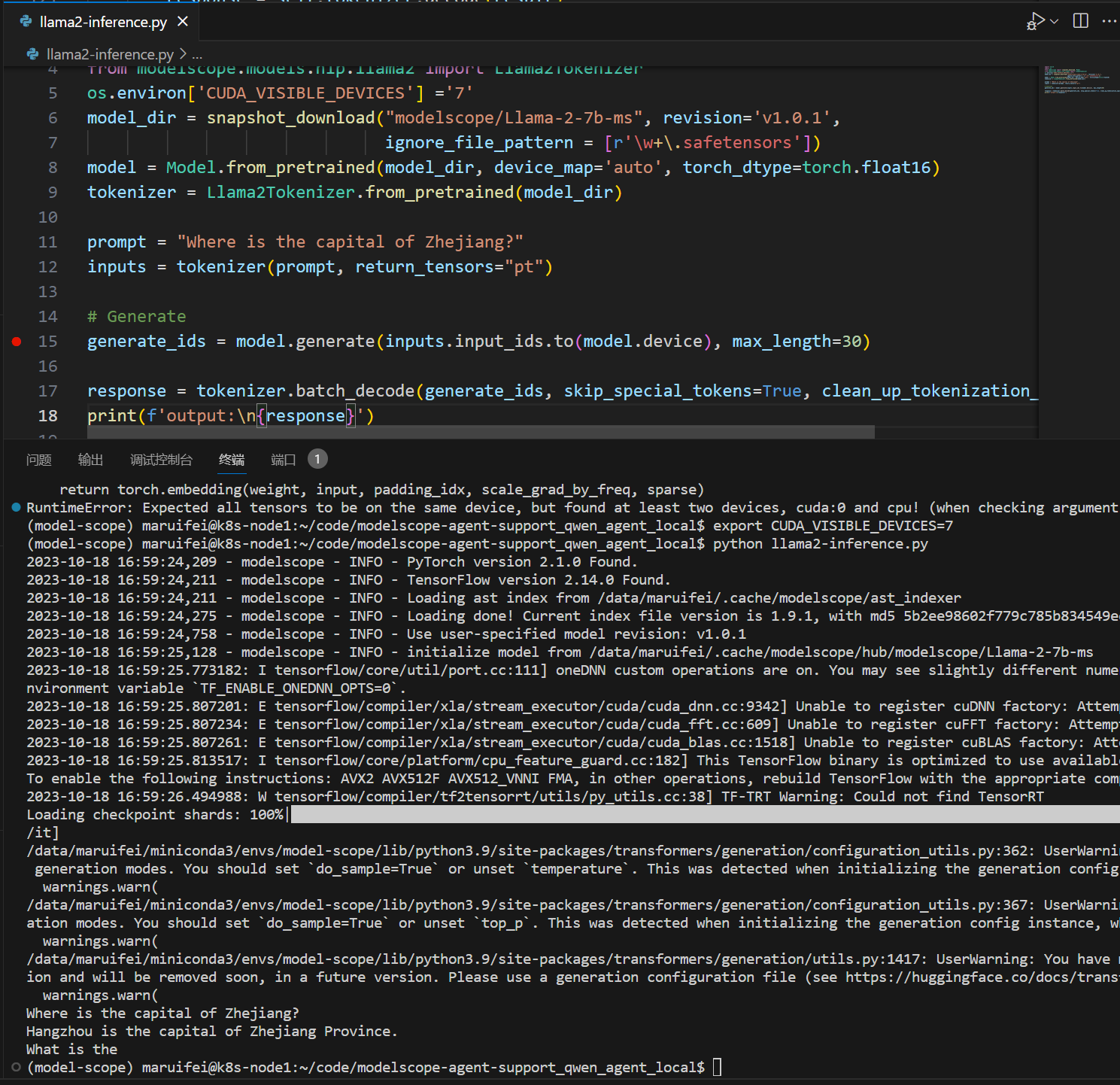Click the 'snapshot_download' call on line 6

(x=290, y=118)
